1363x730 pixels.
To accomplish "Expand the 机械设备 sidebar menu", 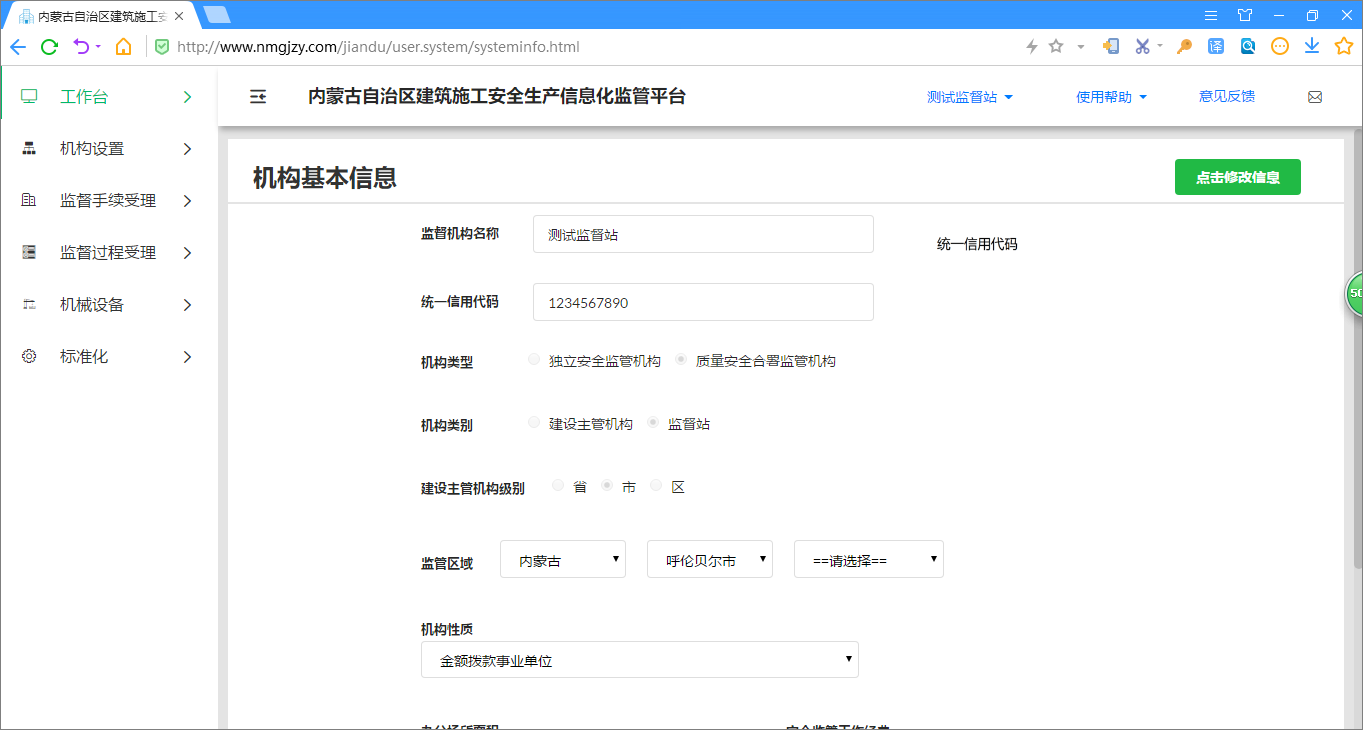I will pyautogui.click(x=108, y=305).
